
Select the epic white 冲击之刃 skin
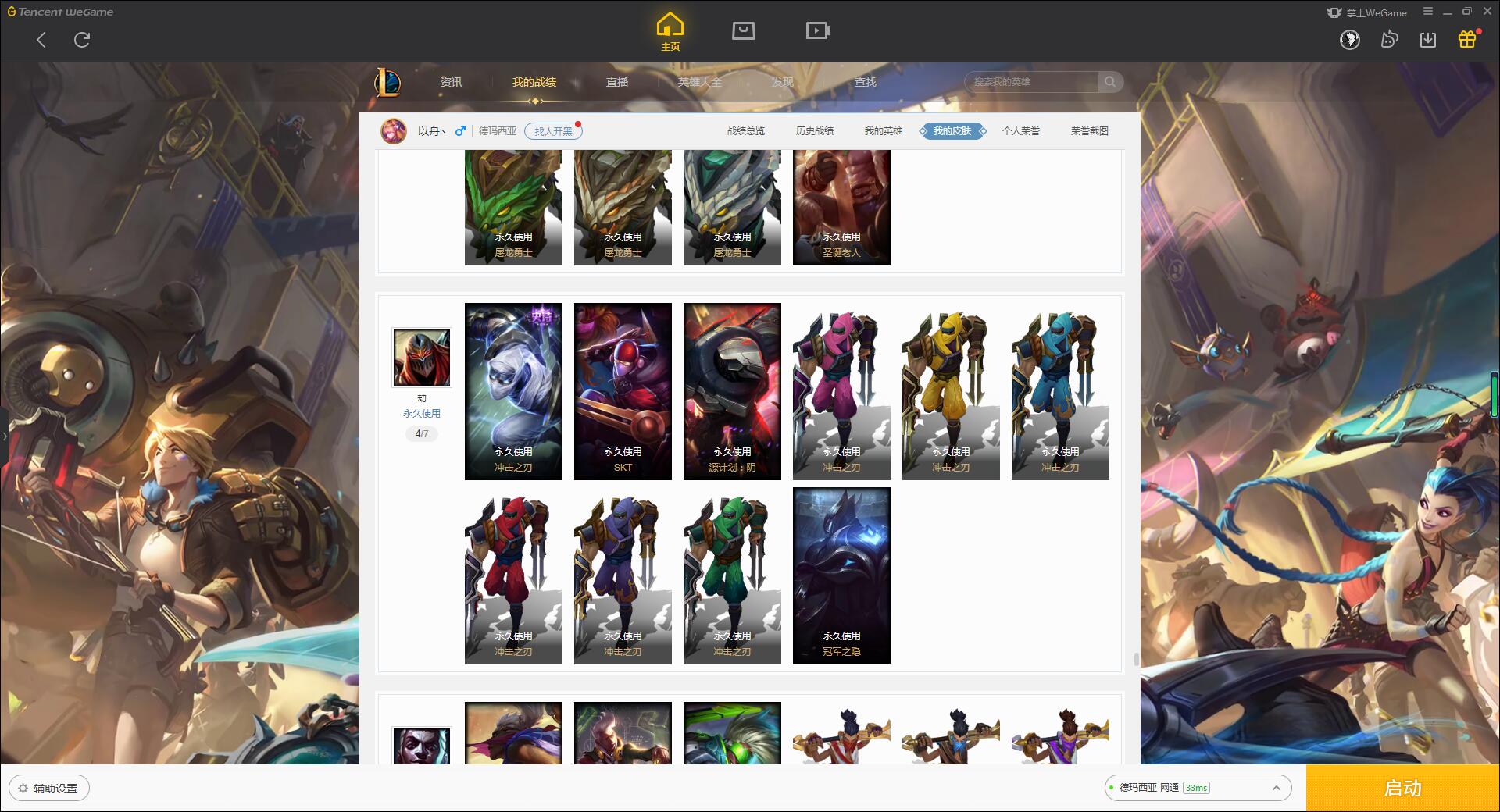click(513, 391)
